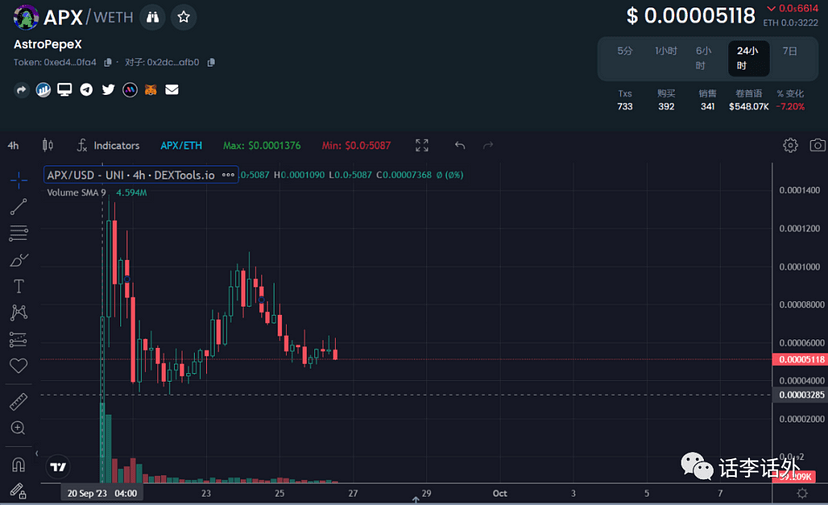Click the Txs count 733
Image resolution: width=828 pixels, height=505 pixels.
click(625, 107)
